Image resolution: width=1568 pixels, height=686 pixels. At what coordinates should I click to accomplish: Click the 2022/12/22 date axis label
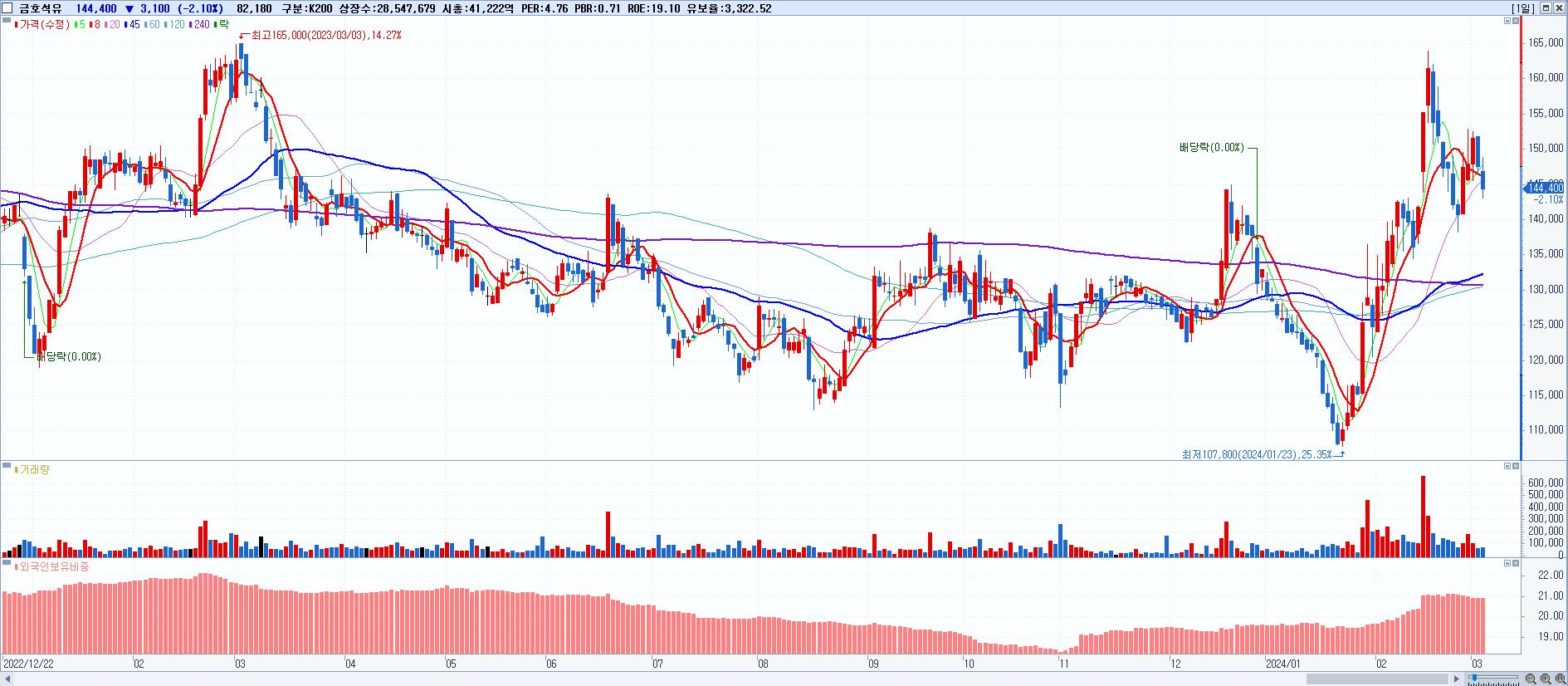tap(29, 664)
